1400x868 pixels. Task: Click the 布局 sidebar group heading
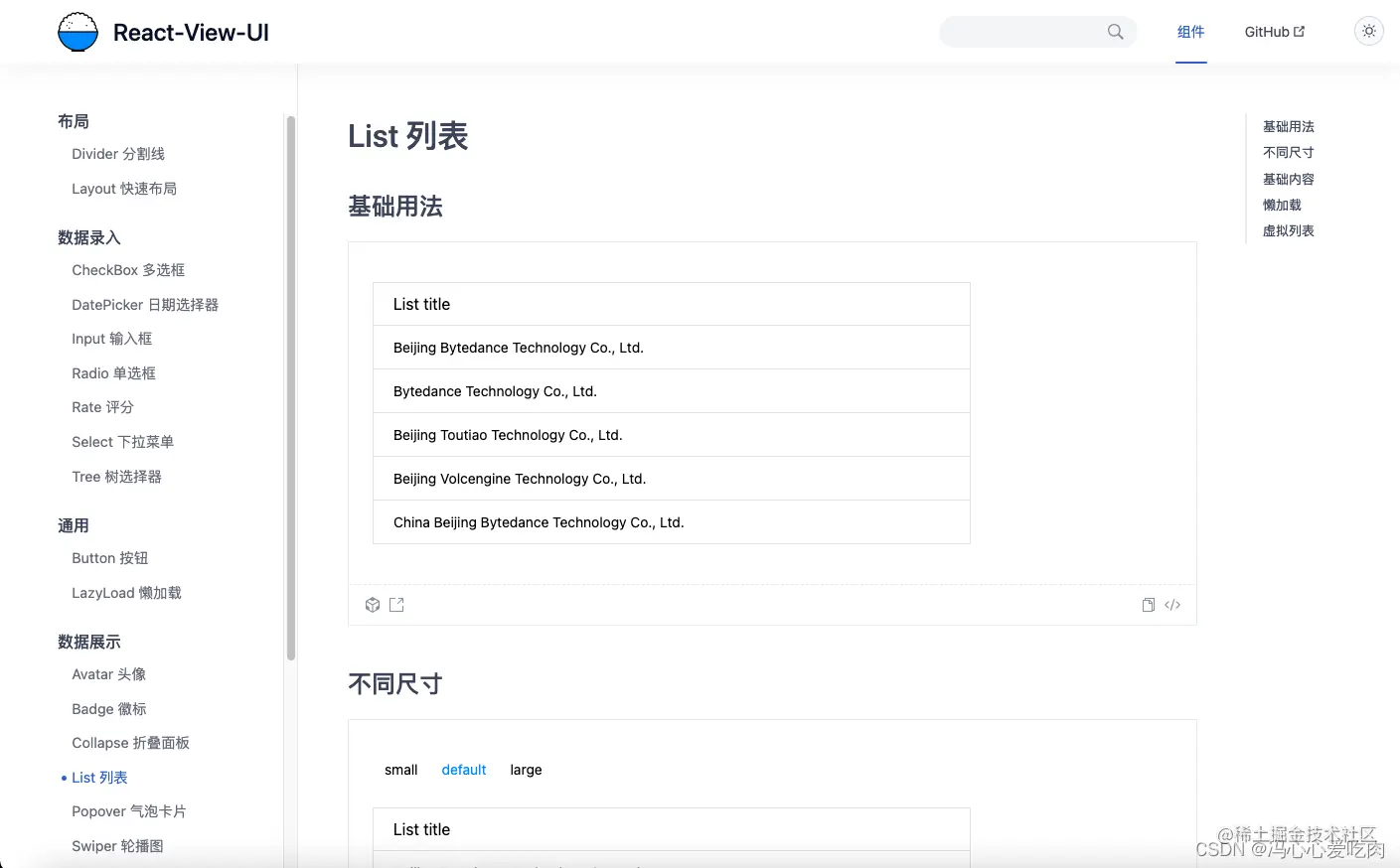tap(74, 121)
